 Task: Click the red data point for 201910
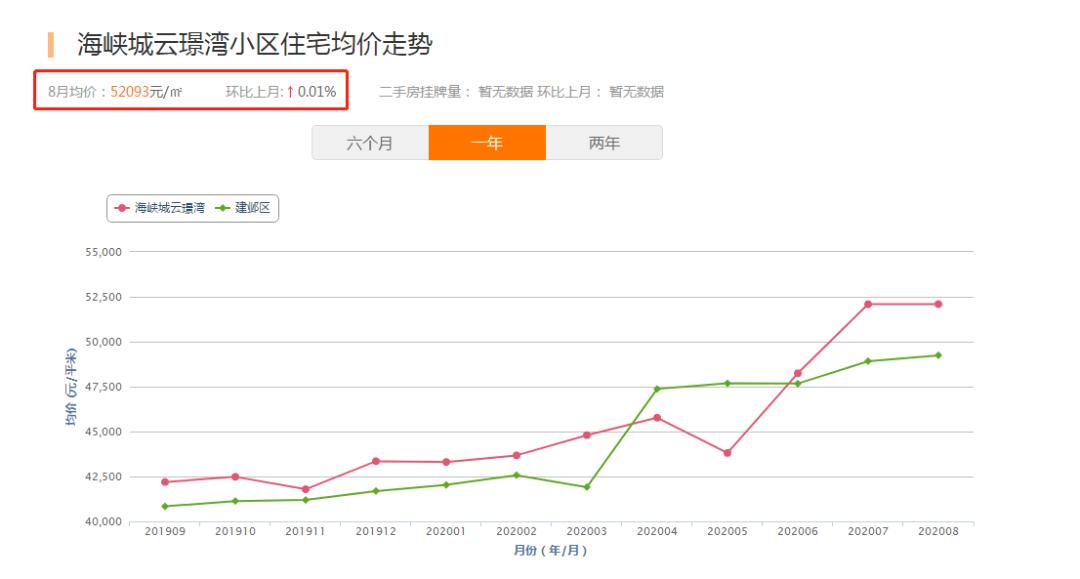235,476
